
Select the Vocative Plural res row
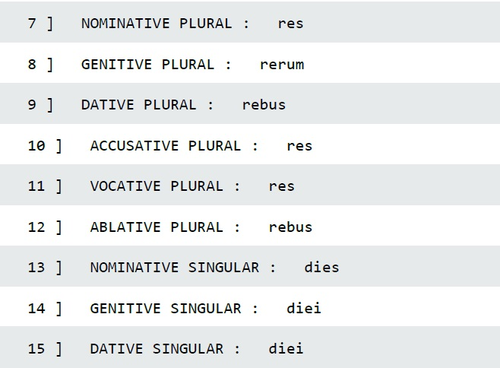(250, 185)
